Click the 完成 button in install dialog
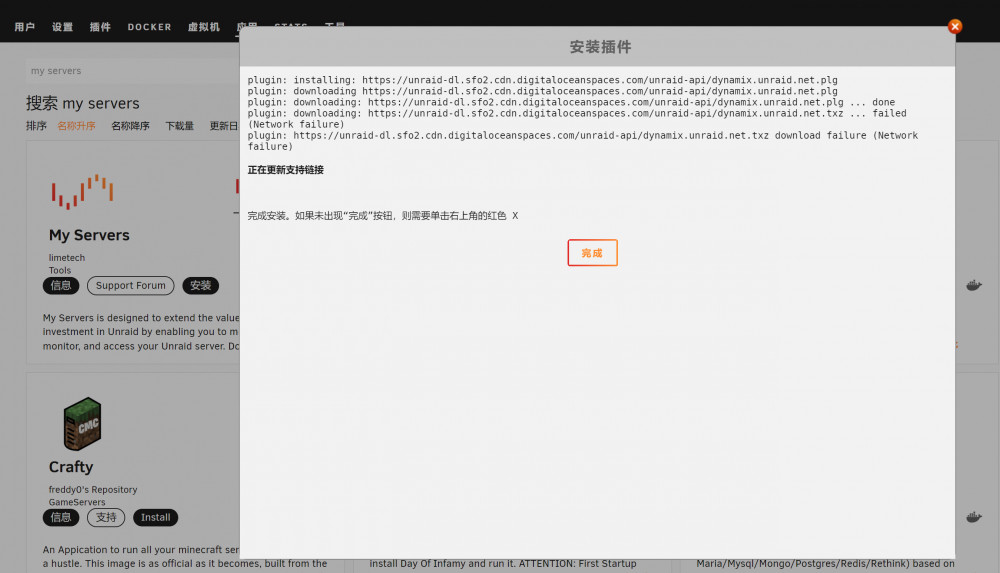 (x=592, y=253)
